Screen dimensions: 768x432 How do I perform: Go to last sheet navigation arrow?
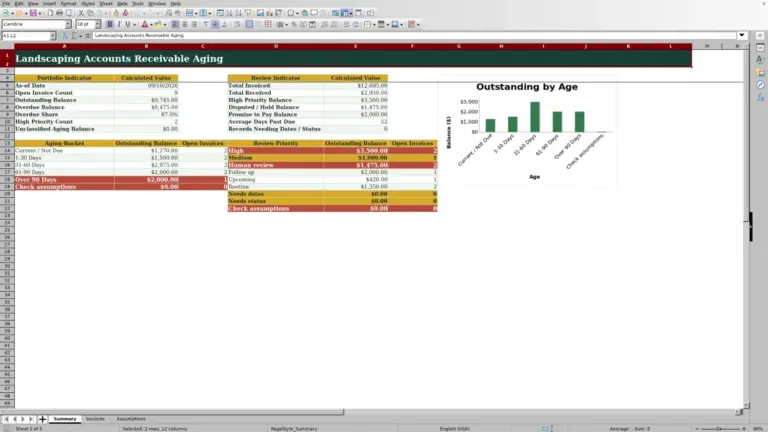(31, 419)
